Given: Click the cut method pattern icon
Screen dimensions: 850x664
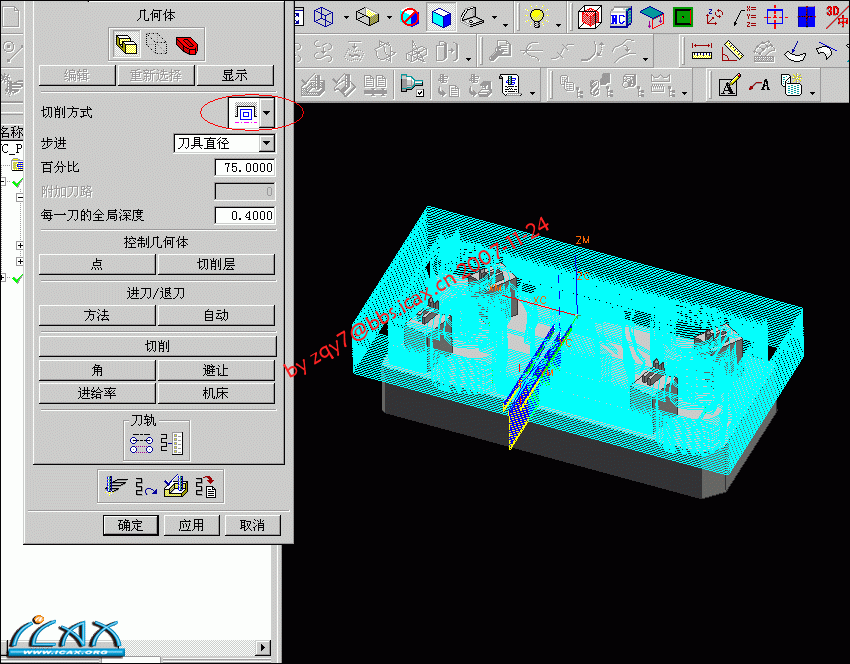Looking at the screenshot, I should pyautogui.click(x=246, y=113).
